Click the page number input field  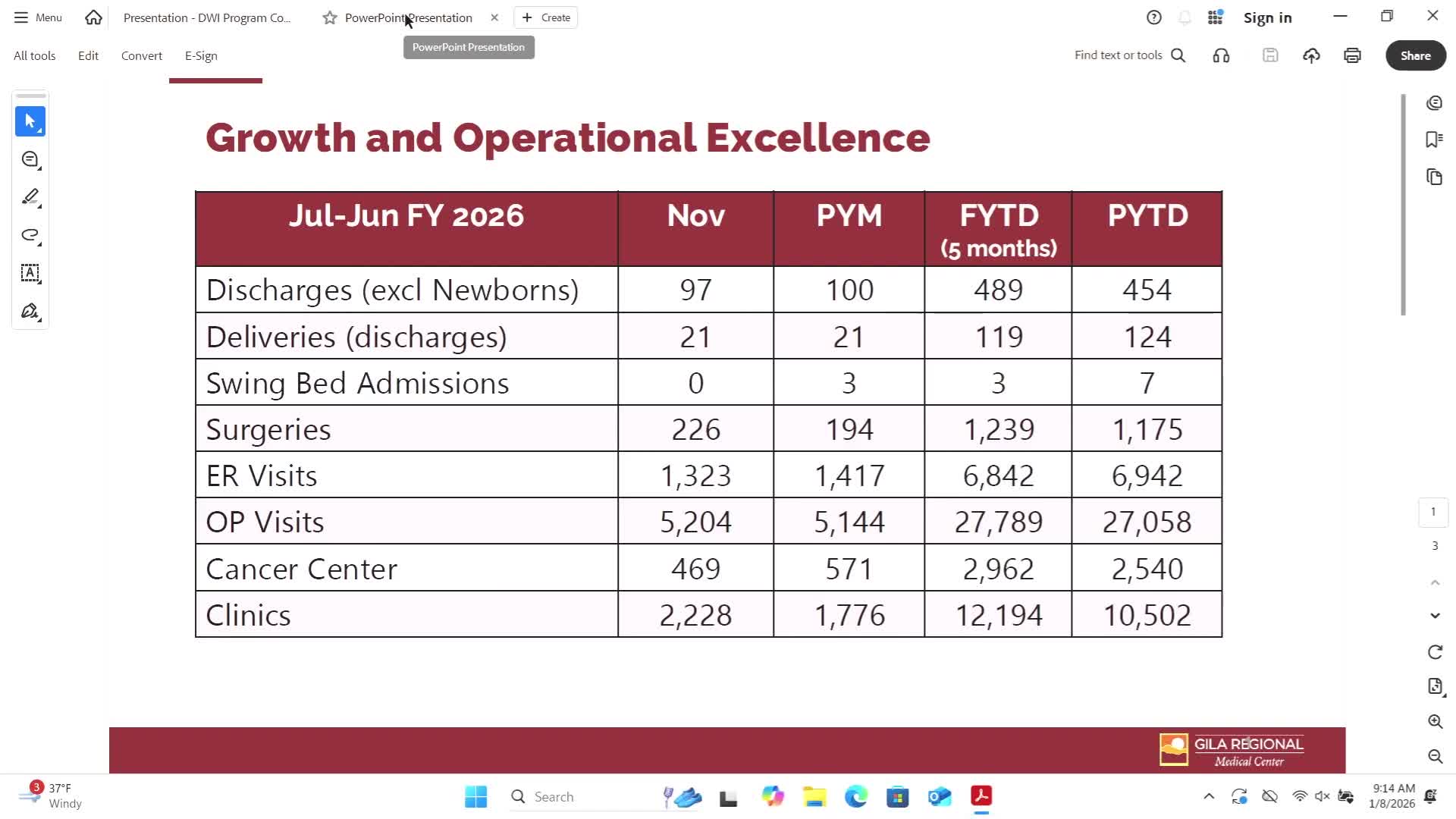pyautogui.click(x=1432, y=512)
